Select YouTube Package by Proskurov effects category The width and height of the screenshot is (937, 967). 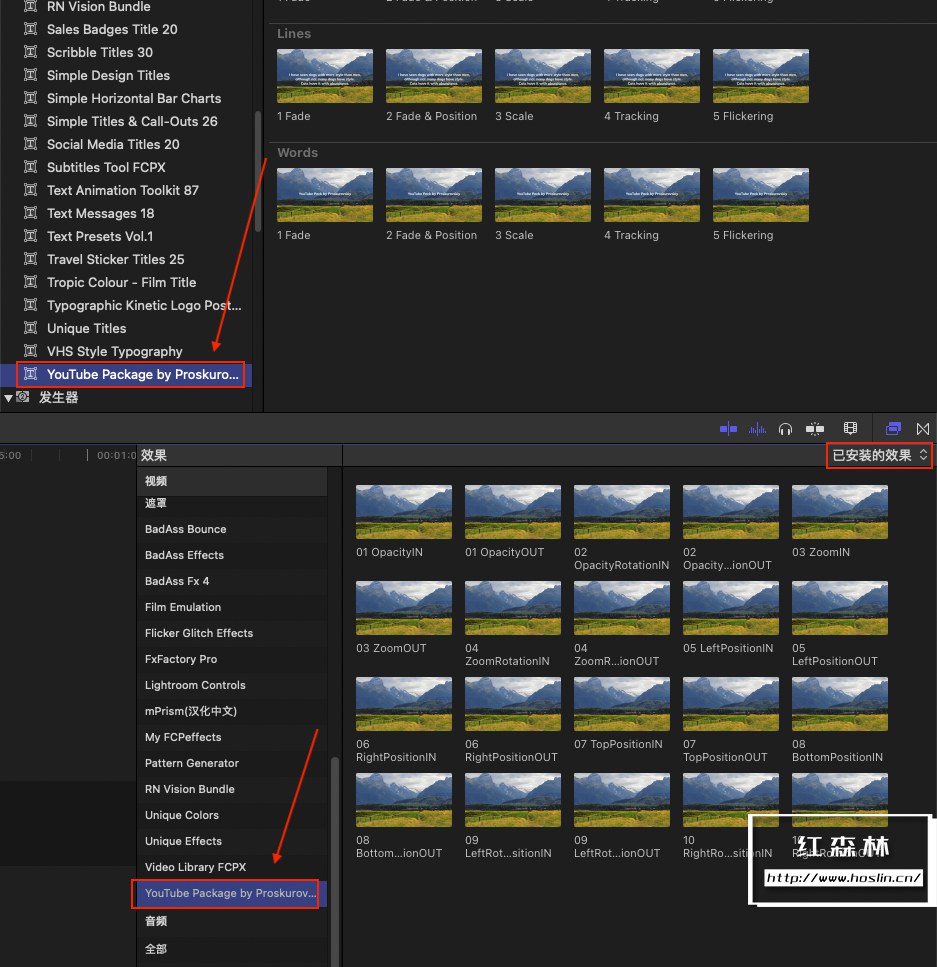[232, 893]
